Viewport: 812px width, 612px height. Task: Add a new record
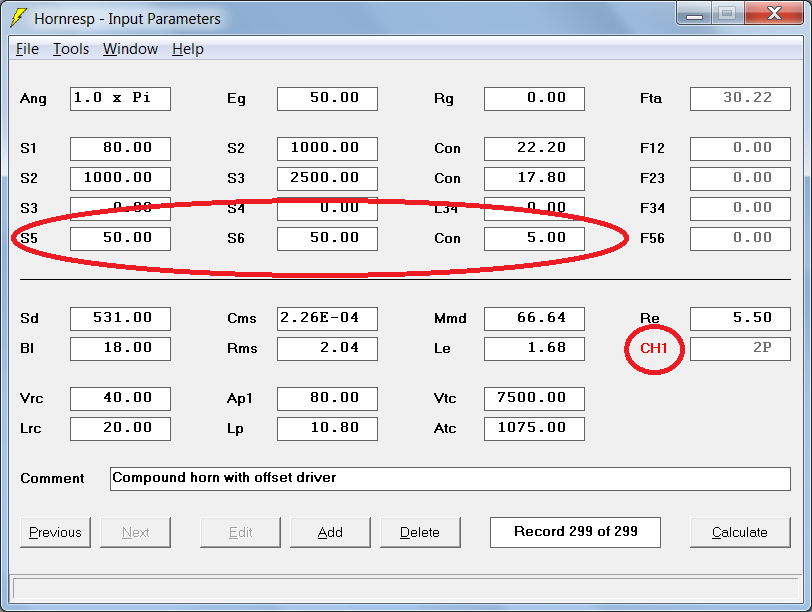tap(330, 532)
